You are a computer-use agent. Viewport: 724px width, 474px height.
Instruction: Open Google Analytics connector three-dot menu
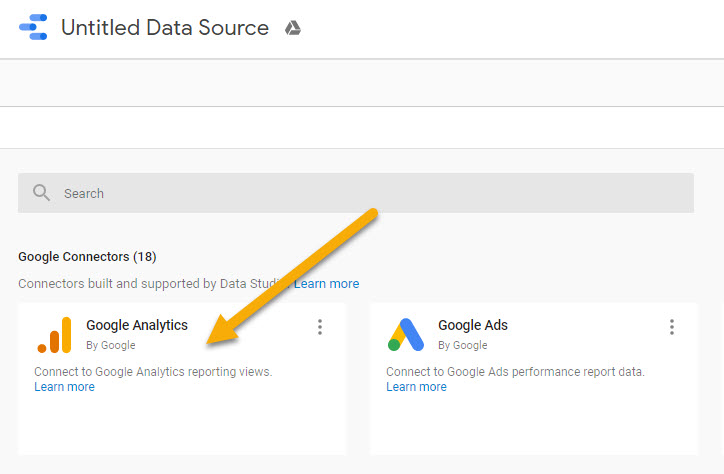click(320, 327)
